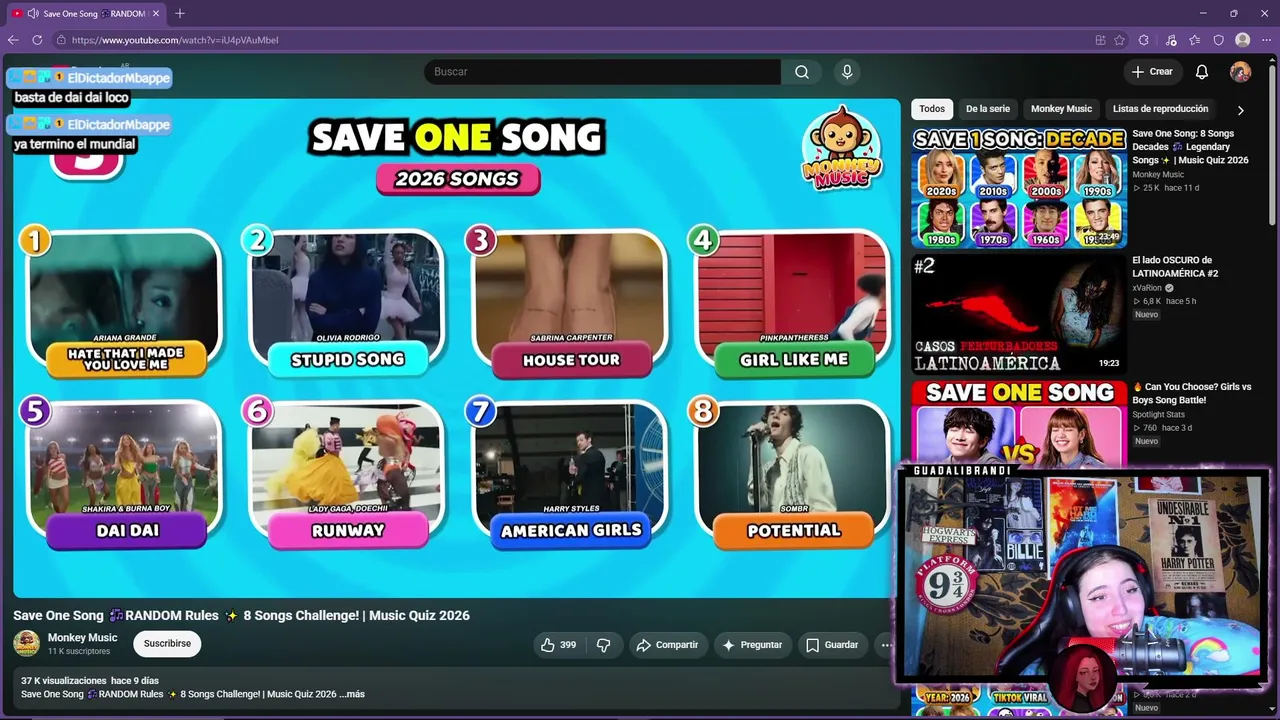This screenshot has height=720, width=1280.
Task: Select the Todos filter chip
Action: coord(932,109)
